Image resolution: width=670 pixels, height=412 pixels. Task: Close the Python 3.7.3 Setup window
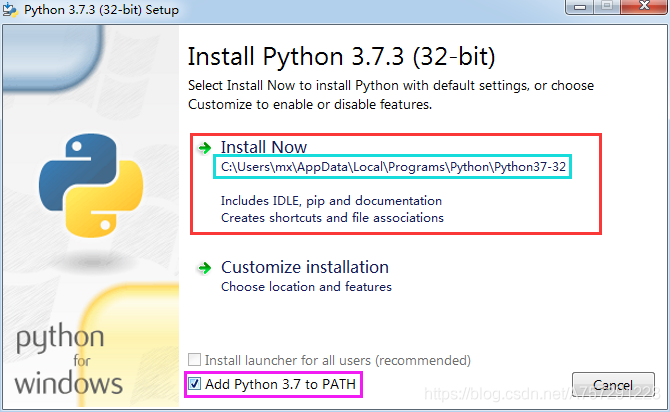click(644, 7)
